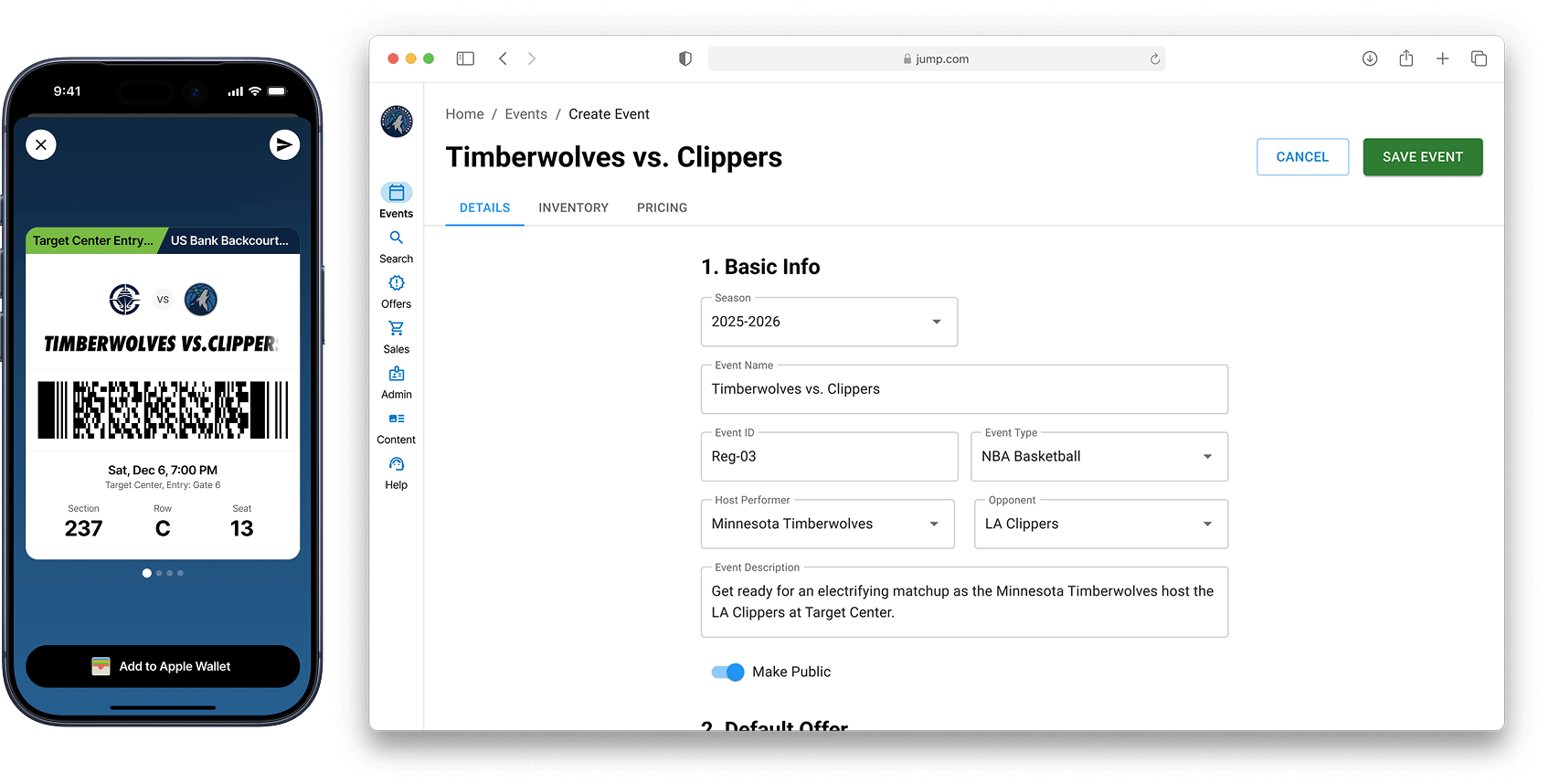Go forward with the browser forward arrow
This screenshot has height=784, width=1549.
[x=532, y=58]
